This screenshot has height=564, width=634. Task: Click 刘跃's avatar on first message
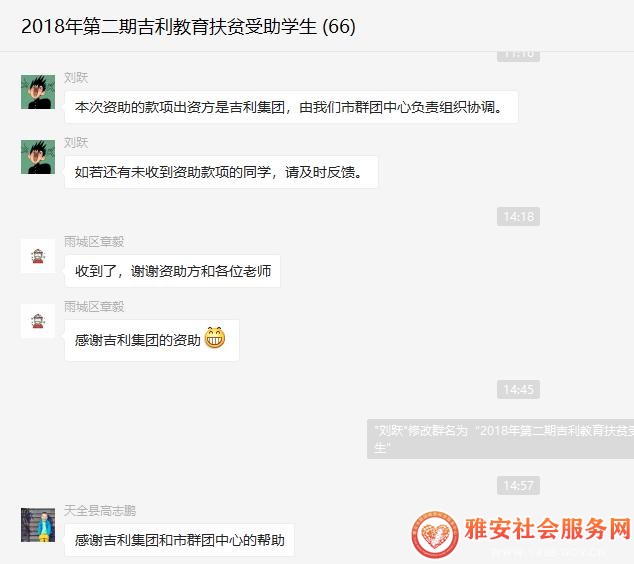[x=38, y=92]
